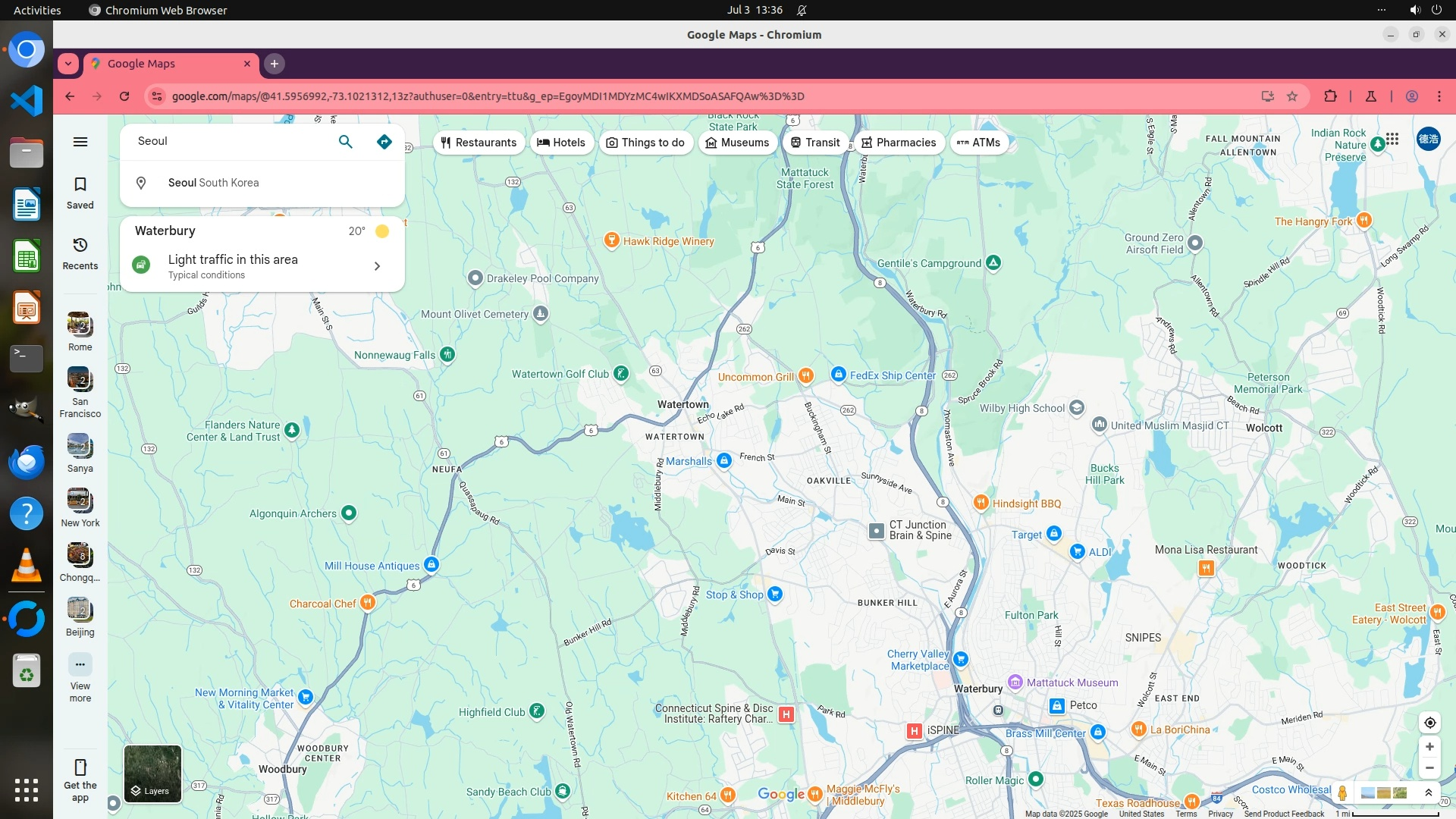Image resolution: width=1456 pixels, height=819 pixels.
Task: Open Google apps grid icon
Action: [1392, 139]
